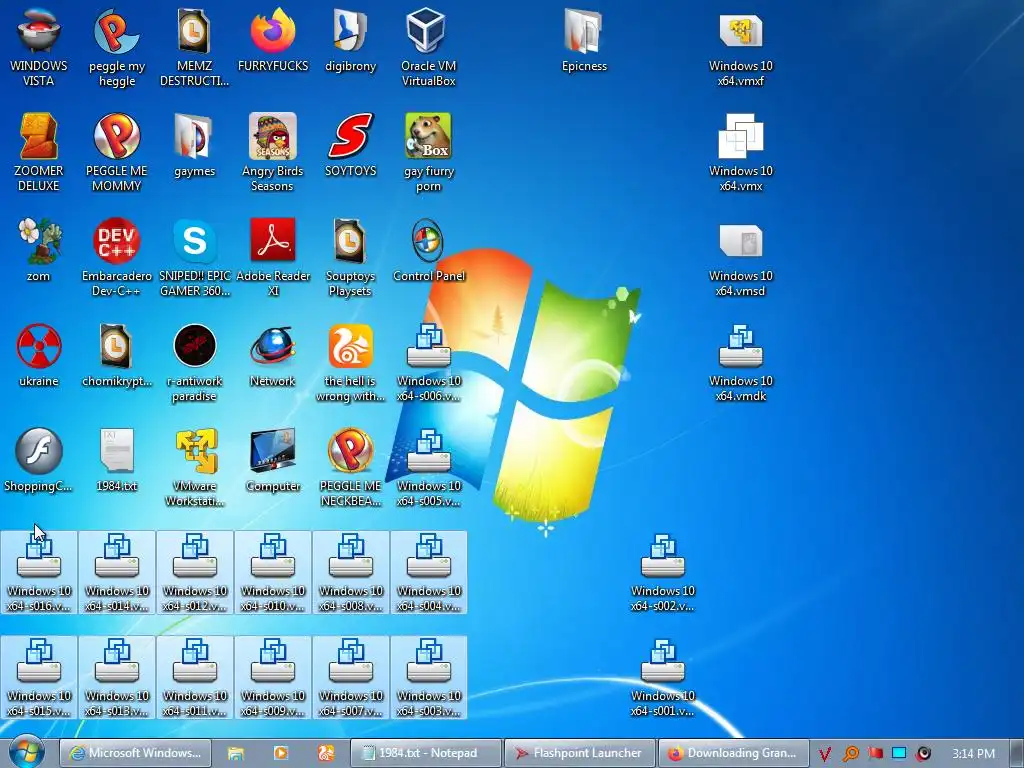Click the Show desktop button at taskbar end
Screen dimensions: 1024x768
[1017, 753]
